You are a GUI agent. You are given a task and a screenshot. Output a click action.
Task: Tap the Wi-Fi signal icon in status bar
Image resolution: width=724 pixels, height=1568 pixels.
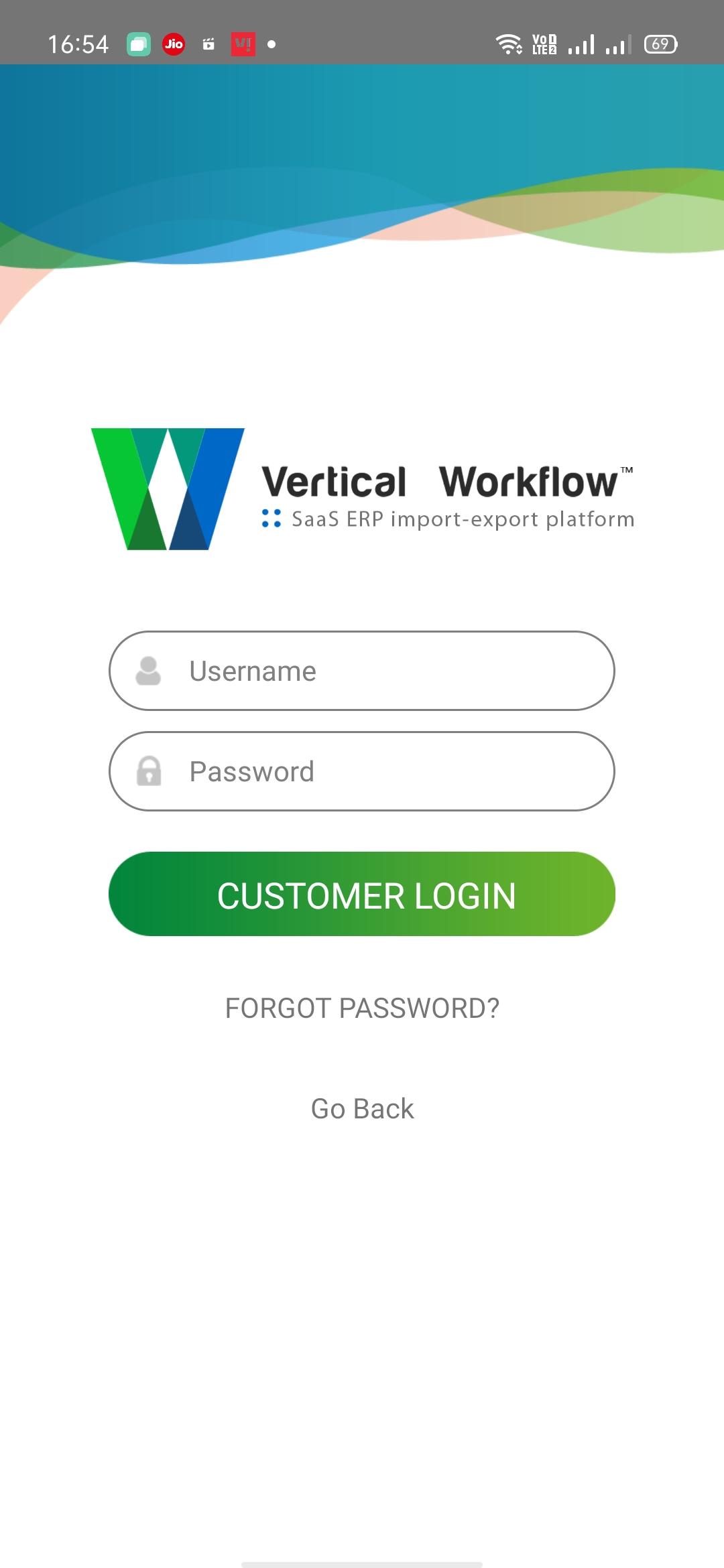click(x=509, y=44)
